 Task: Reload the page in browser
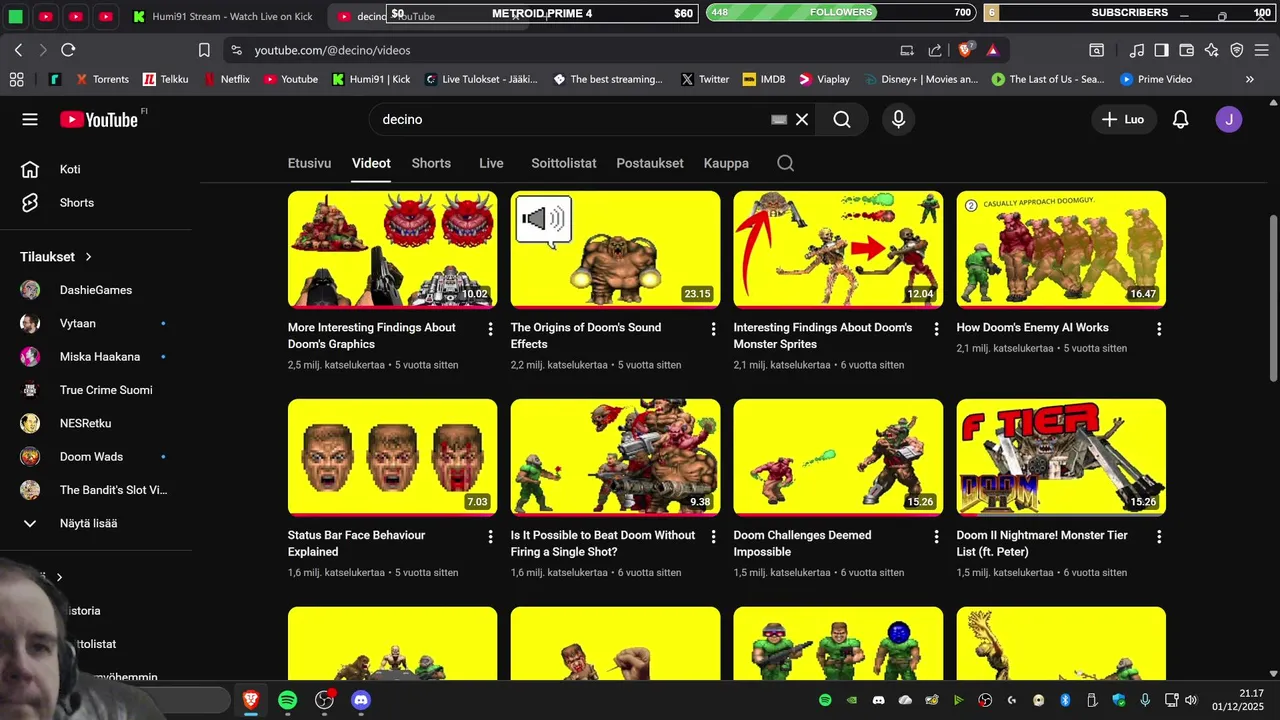(68, 50)
